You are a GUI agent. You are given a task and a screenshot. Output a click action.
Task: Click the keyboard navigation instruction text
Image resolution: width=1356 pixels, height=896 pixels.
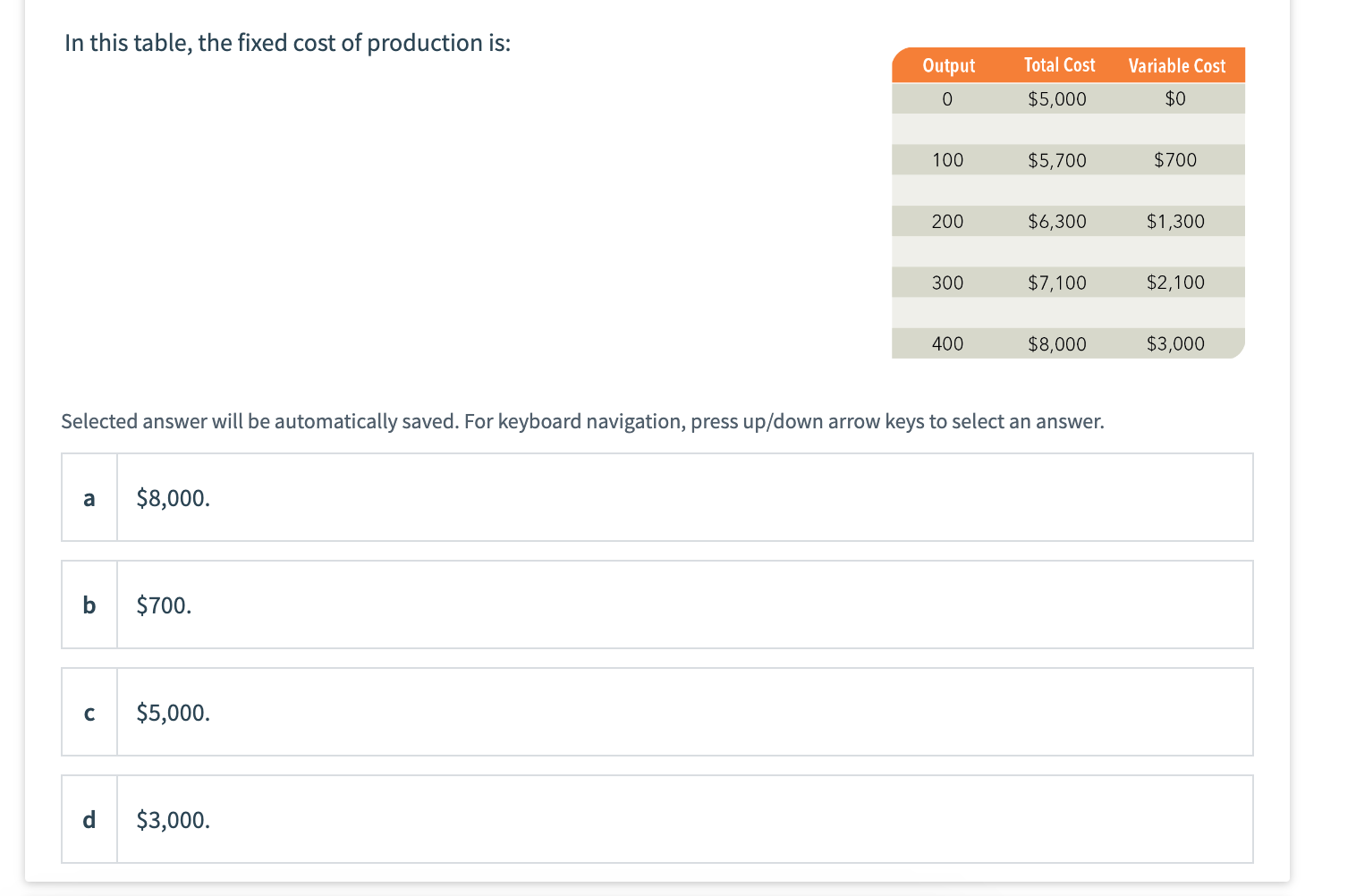click(x=582, y=420)
